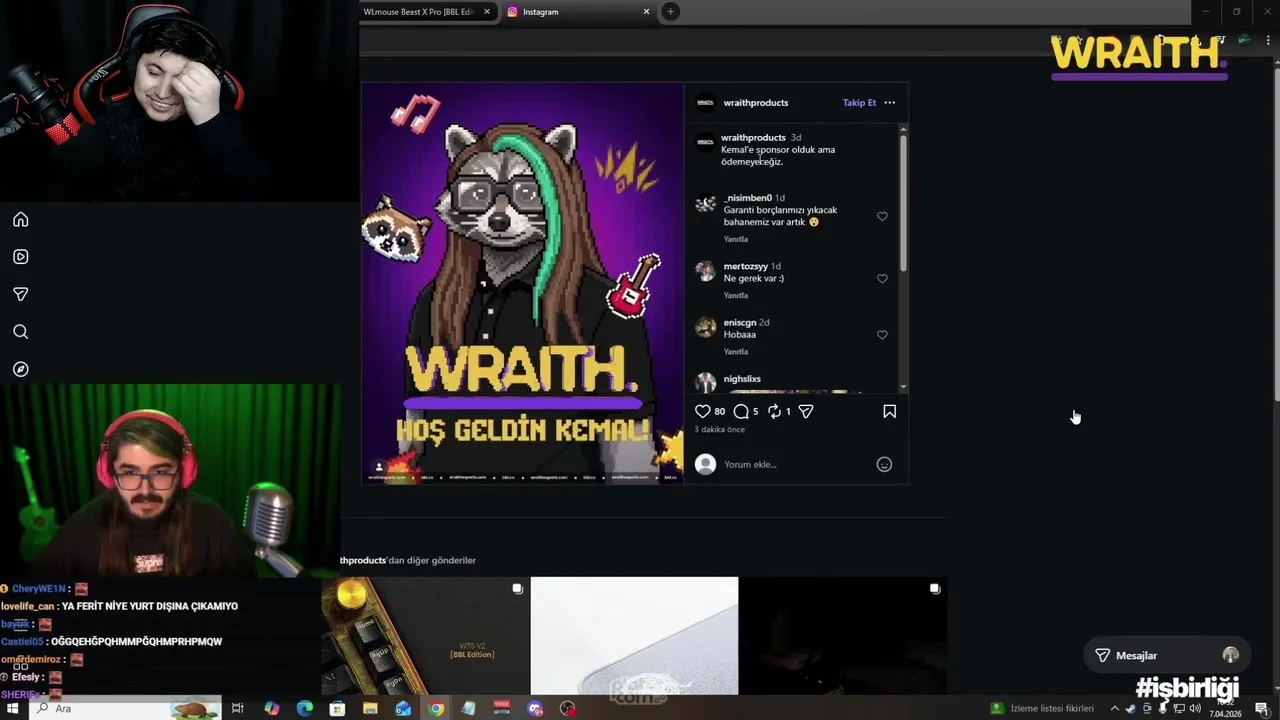Save post with bookmark icon
1280x720 pixels.
[x=889, y=411]
